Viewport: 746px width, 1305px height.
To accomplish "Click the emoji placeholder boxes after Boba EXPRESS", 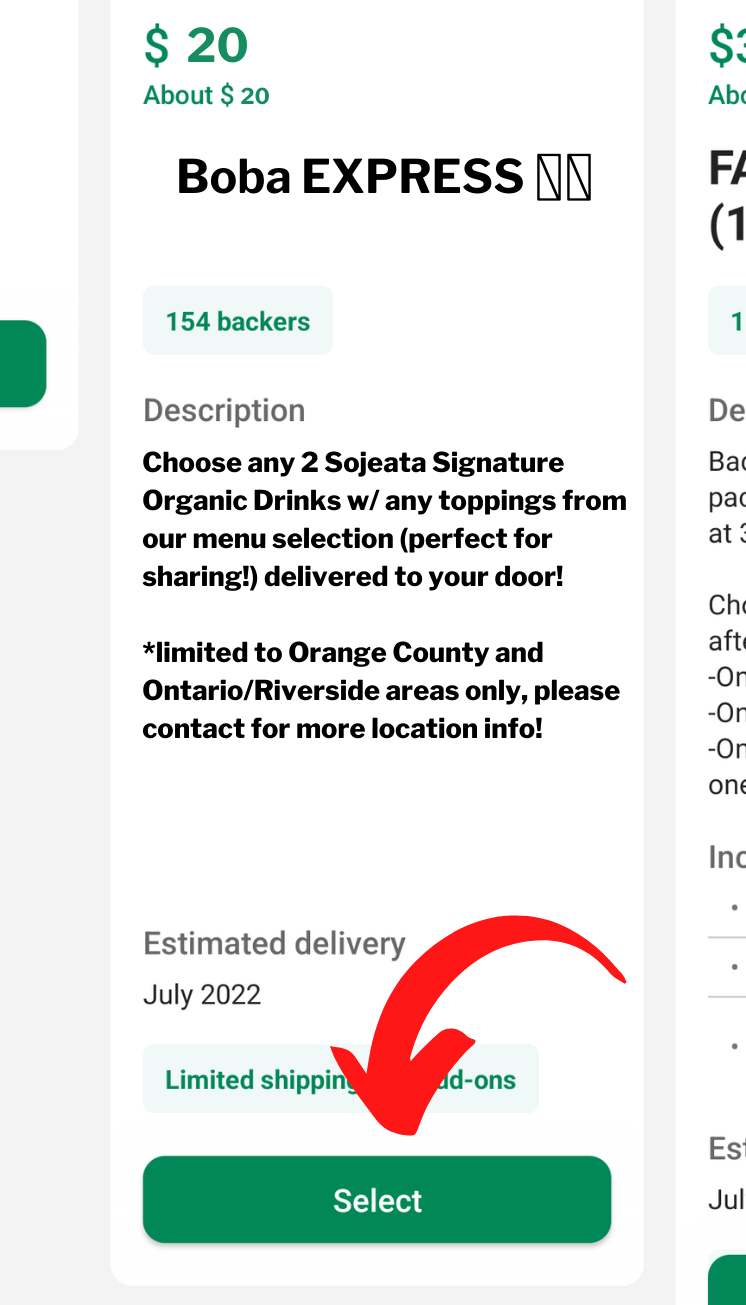I will pos(565,178).
